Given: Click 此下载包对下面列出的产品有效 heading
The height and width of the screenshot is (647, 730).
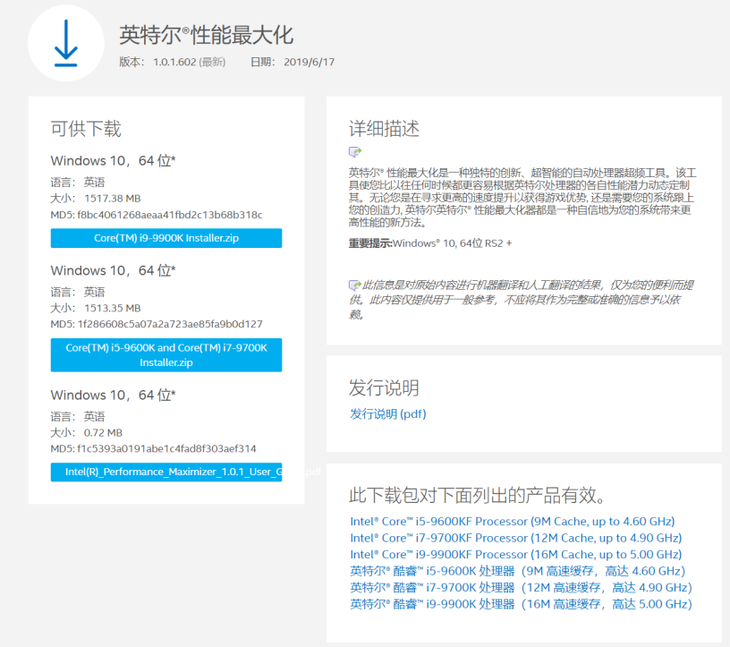Looking at the screenshot, I should click(477, 495).
